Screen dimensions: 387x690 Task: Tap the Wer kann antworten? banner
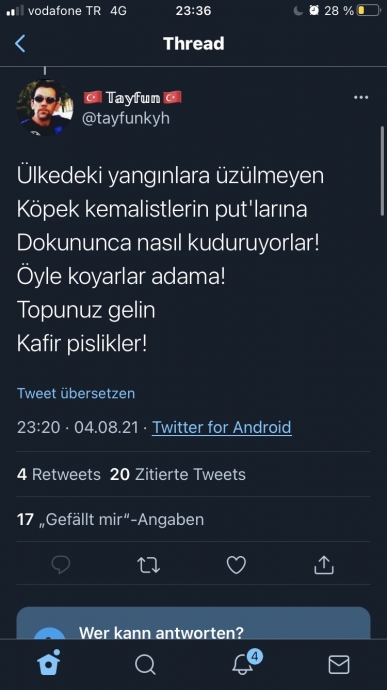pos(193,623)
